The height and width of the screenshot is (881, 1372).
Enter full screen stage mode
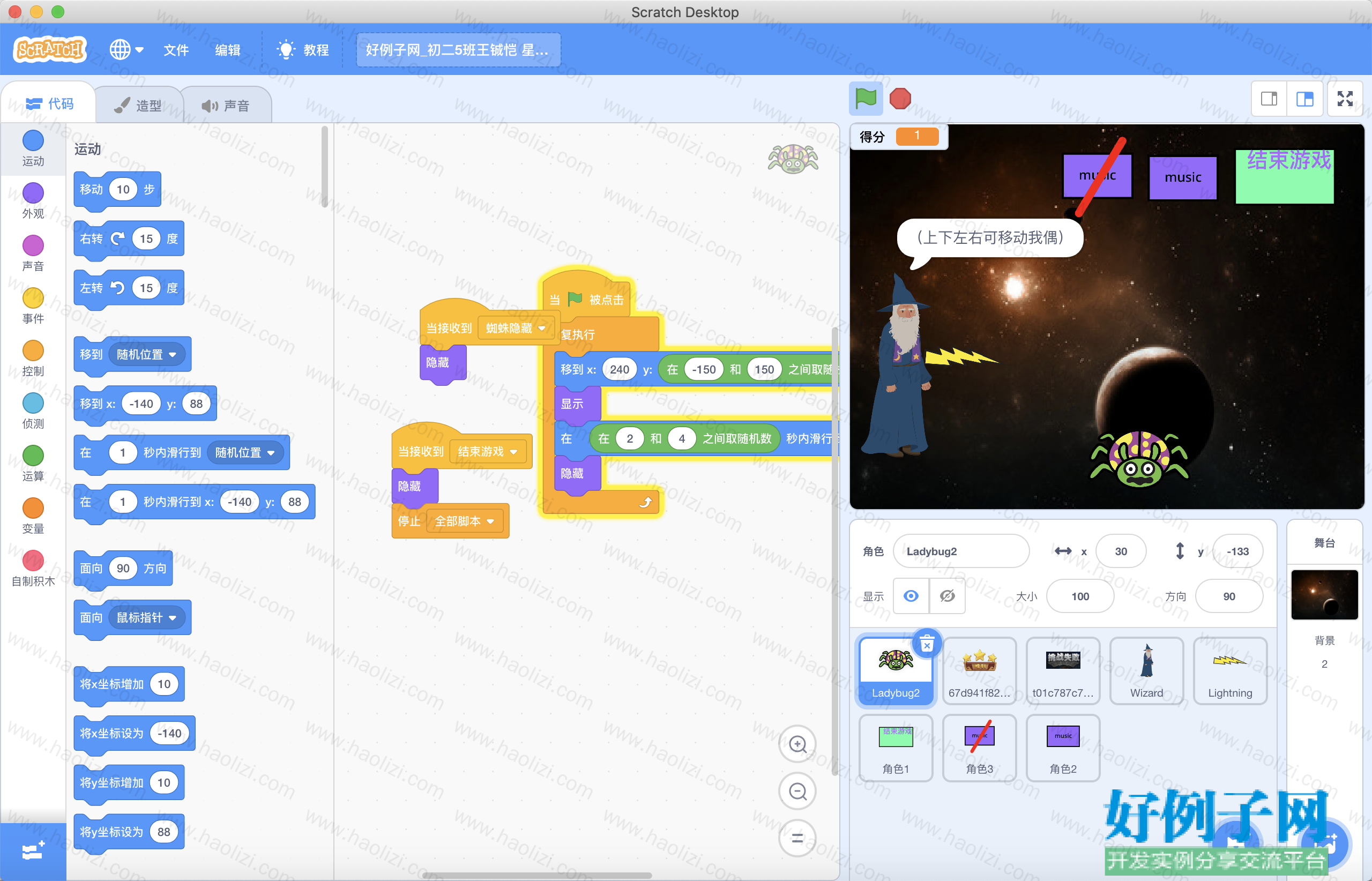tap(1345, 99)
